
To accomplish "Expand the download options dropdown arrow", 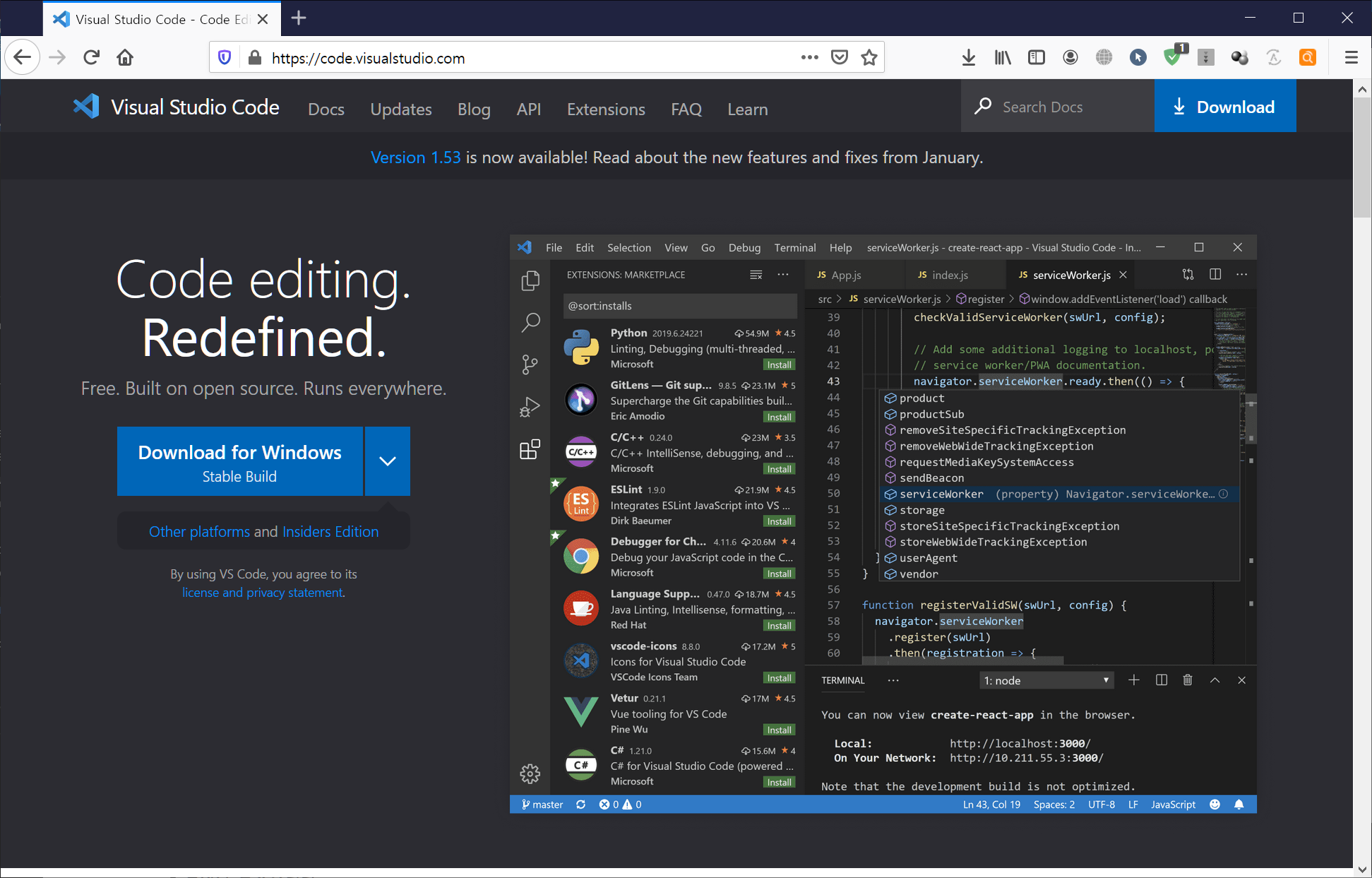I will coord(387,461).
